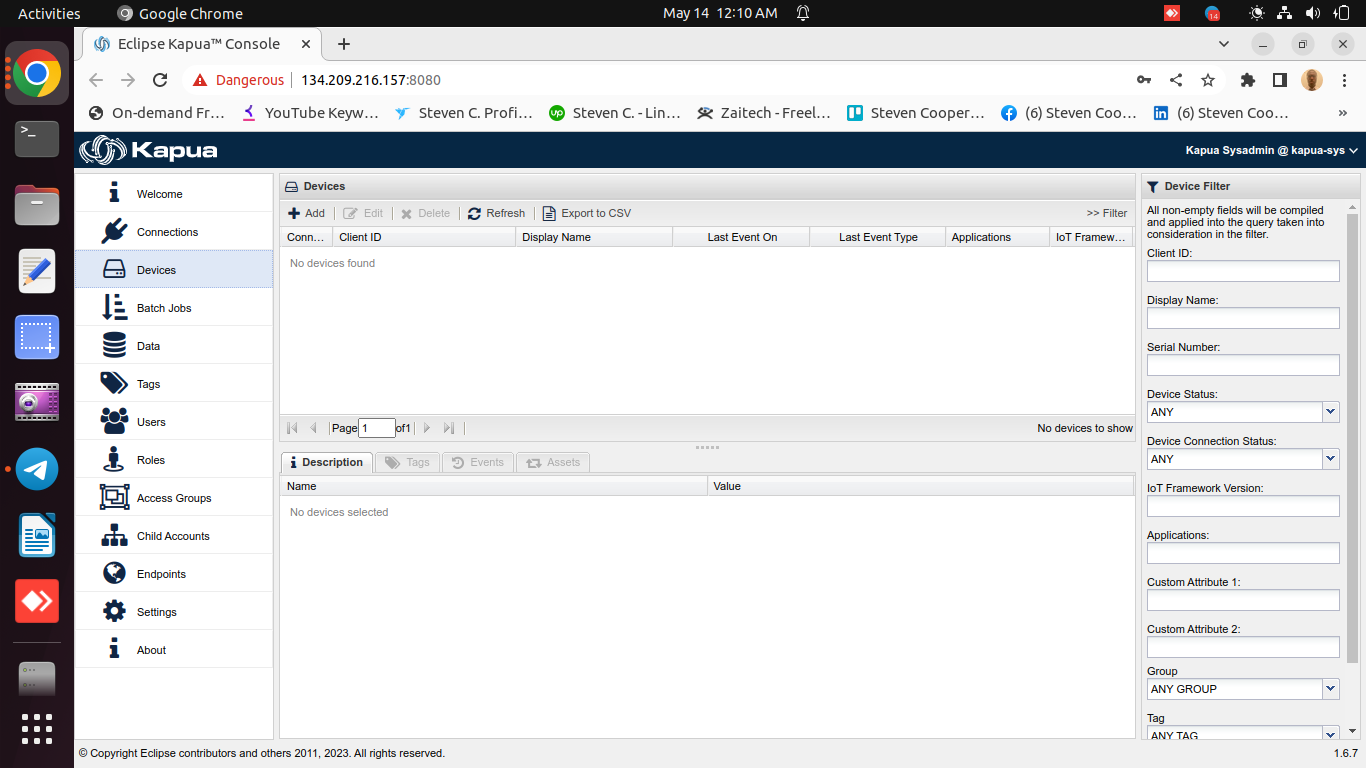The image size is (1366, 768).
Task: Open Zaitech - Freel... bookmark
Action: click(x=764, y=113)
